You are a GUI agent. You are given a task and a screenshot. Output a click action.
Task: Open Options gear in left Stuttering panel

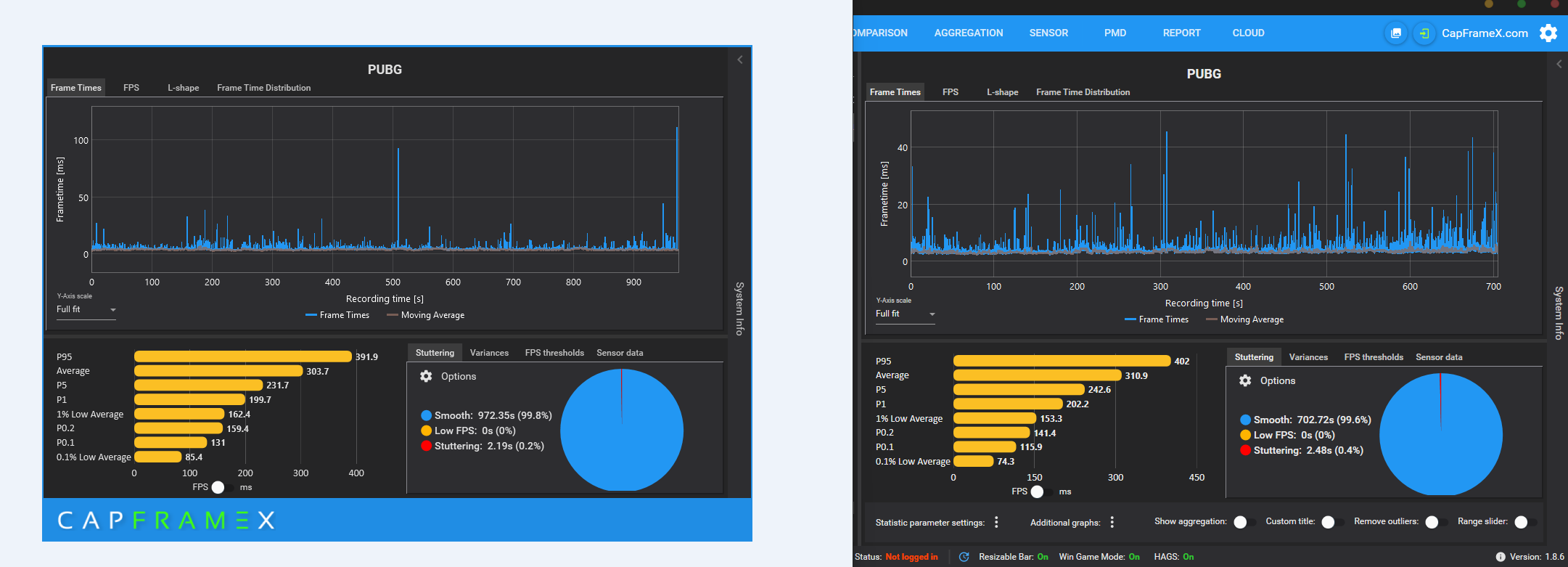tap(426, 376)
